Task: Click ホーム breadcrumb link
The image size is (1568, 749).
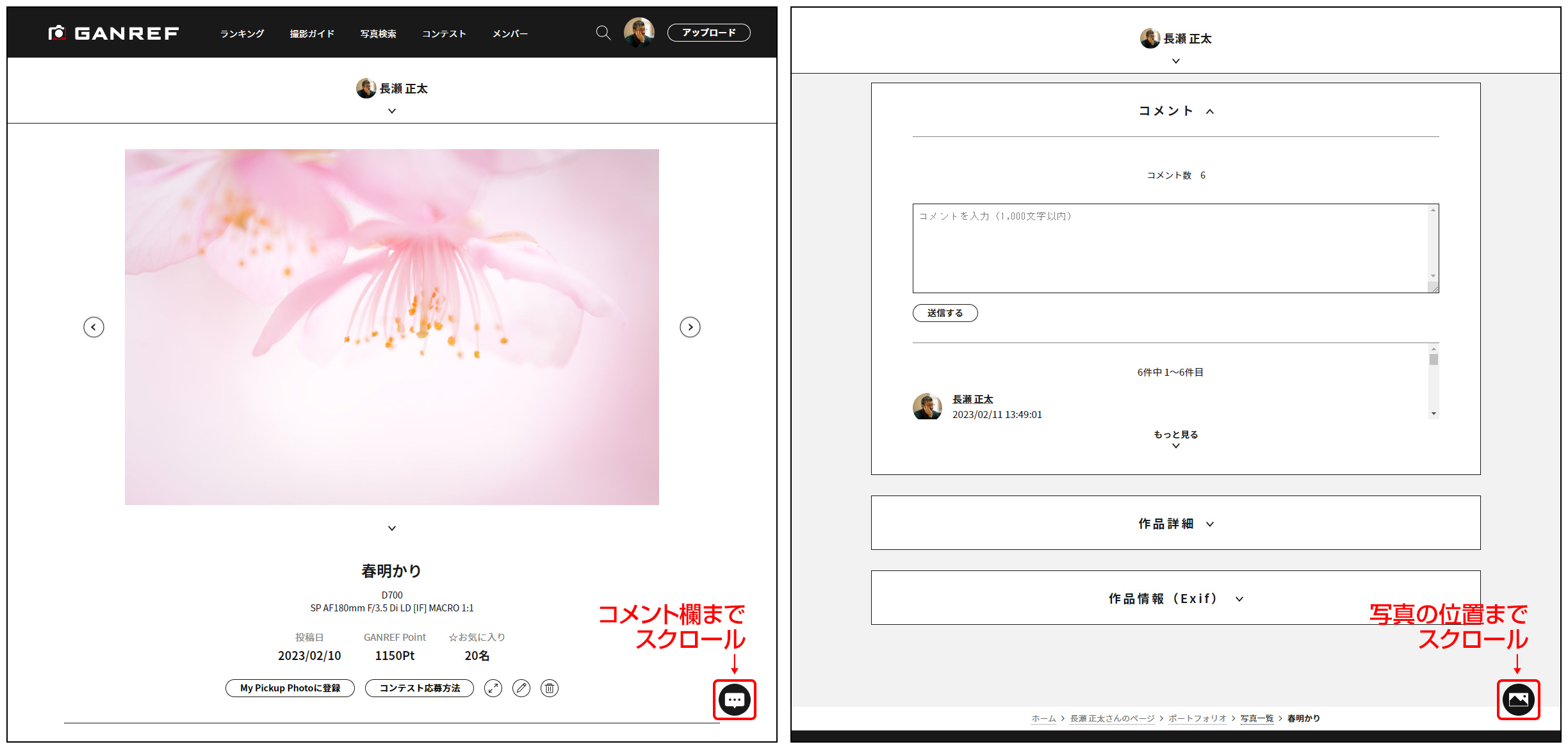Action: [x=1043, y=718]
